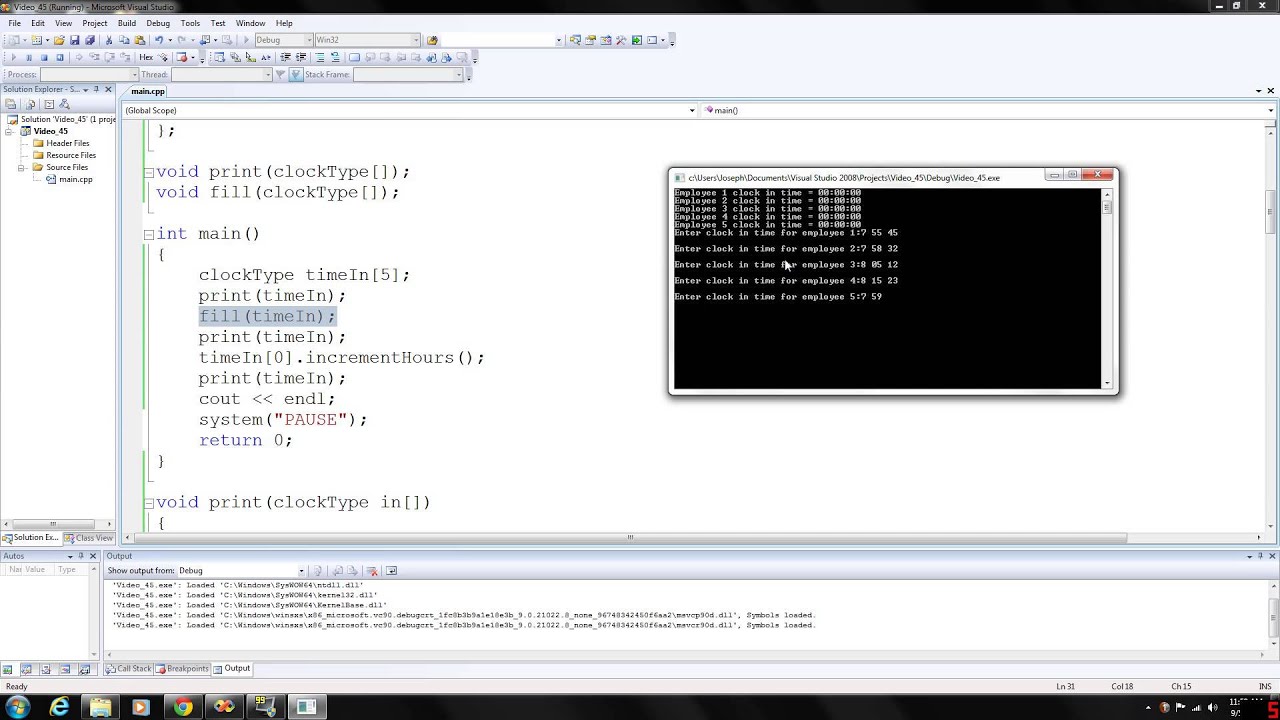The image size is (1280, 720).
Task: Click the Windows Start button
Action: point(18,707)
